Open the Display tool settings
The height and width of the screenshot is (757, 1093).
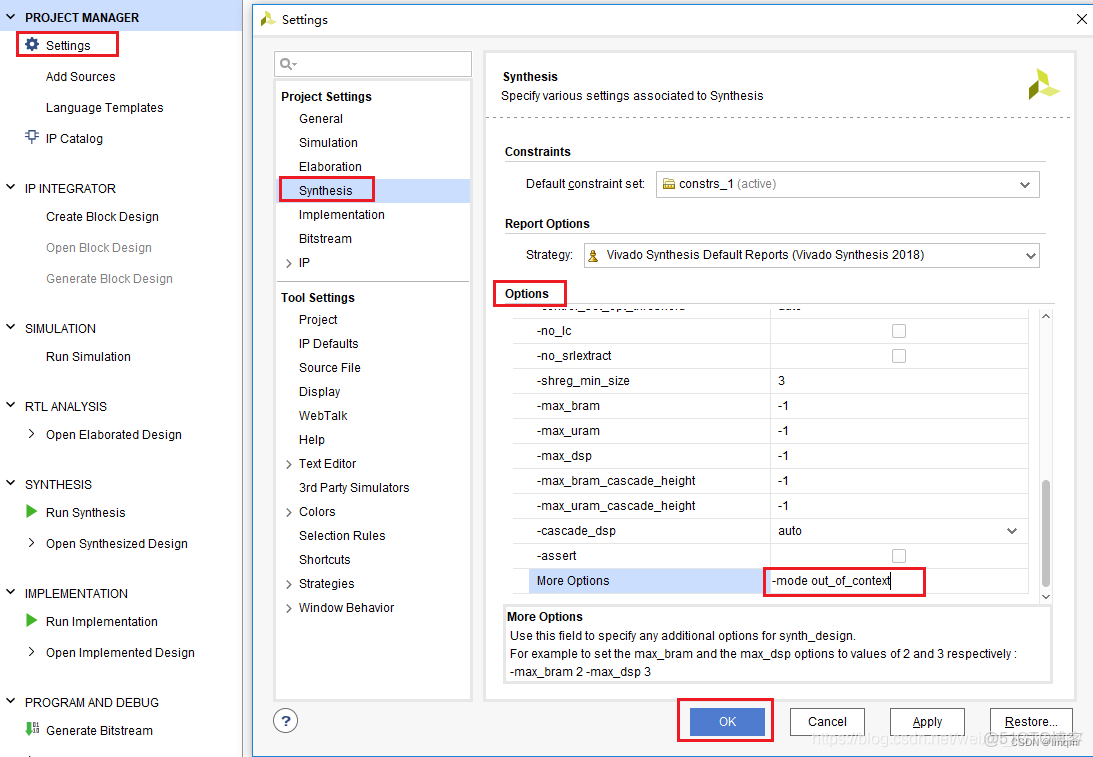(319, 392)
